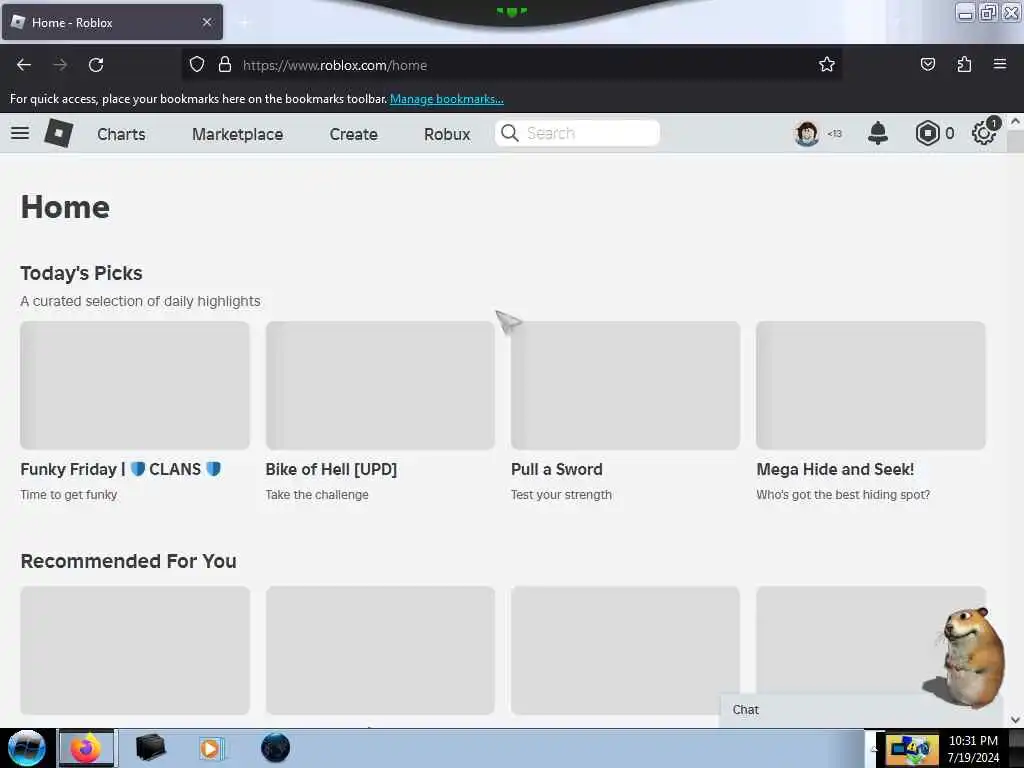Open the media player taskbar icon
1024x768 pixels.
click(210, 748)
